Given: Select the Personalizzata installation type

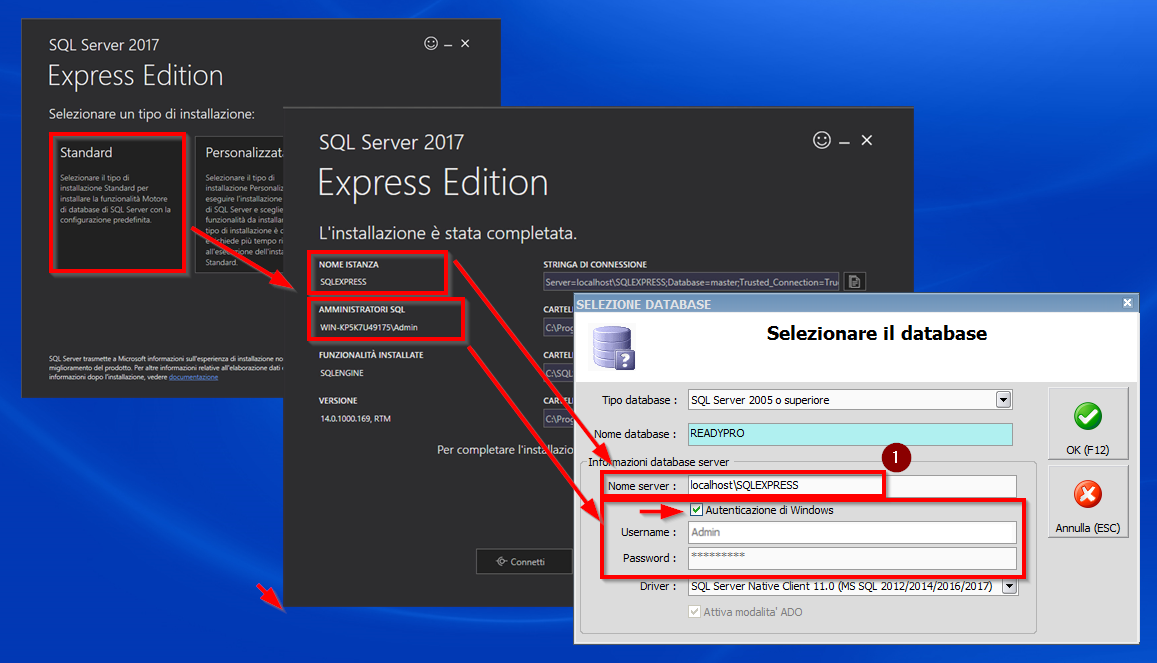Looking at the screenshot, I should click(x=241, y=203).
